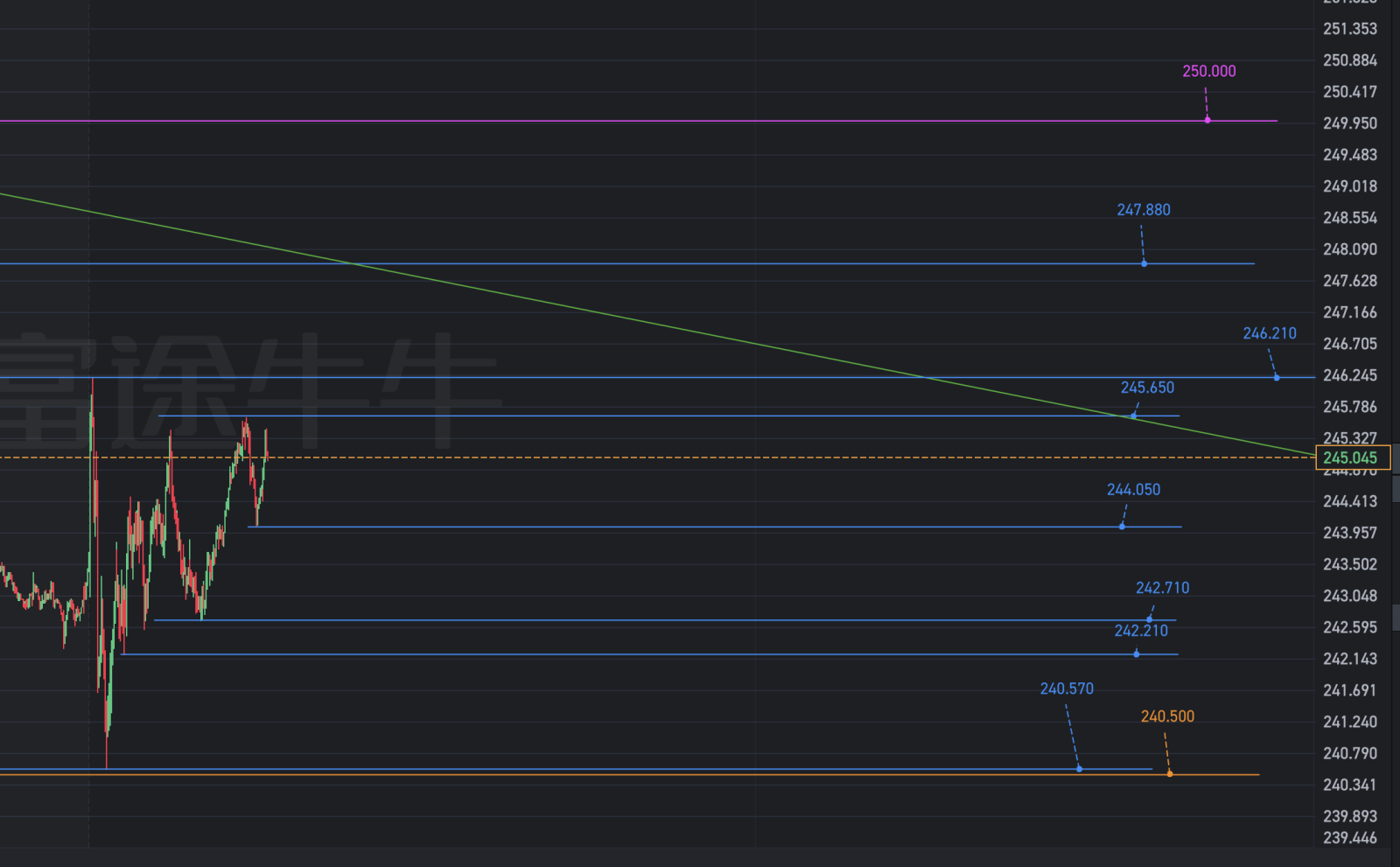Click the 247.166 value on price axis
This screenshot has height=867, width=1400.
[1350, 312]
